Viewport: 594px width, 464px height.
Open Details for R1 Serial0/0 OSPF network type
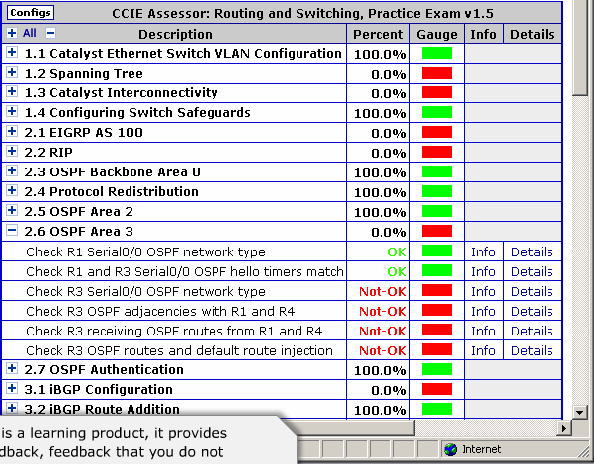click(532, 252)
